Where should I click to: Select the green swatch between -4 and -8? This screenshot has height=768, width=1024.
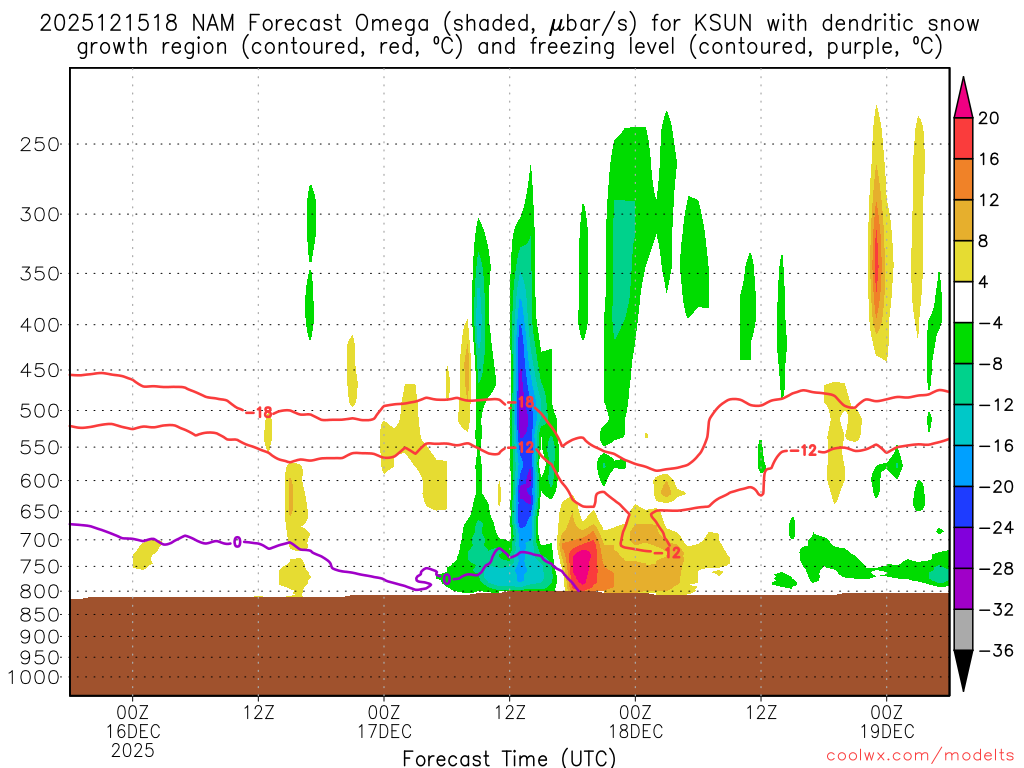963,344
